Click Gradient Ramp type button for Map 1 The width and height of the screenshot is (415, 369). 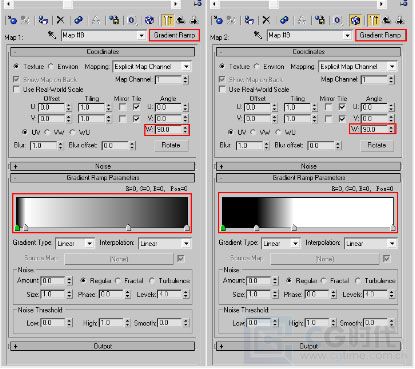point(174,35)
